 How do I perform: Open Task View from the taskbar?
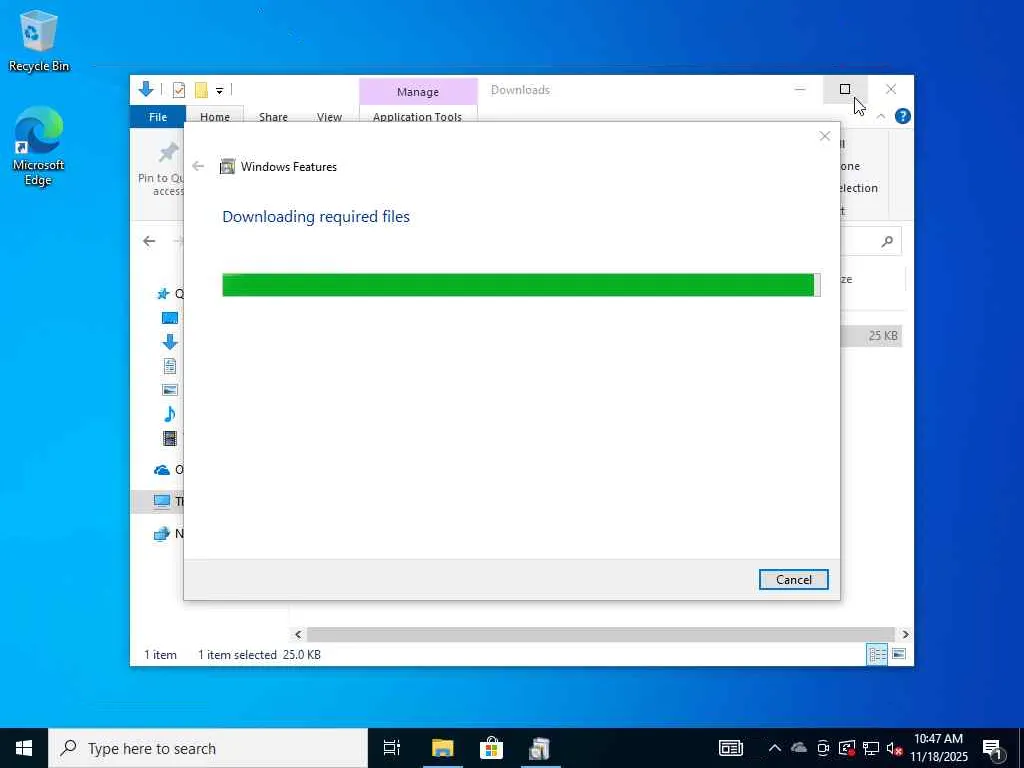point(392,748)
